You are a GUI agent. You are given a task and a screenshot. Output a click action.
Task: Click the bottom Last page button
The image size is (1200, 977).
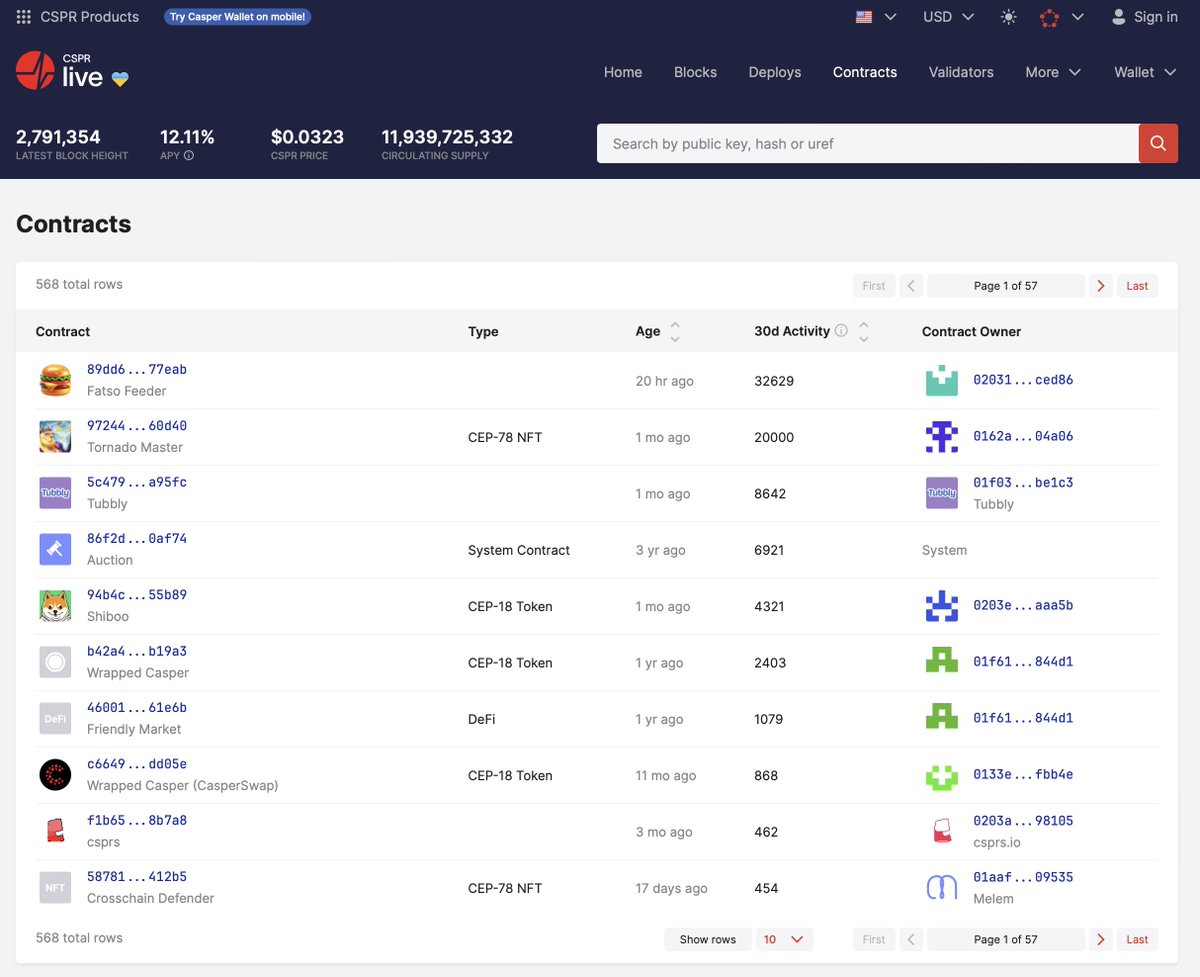coord(1137,939)
